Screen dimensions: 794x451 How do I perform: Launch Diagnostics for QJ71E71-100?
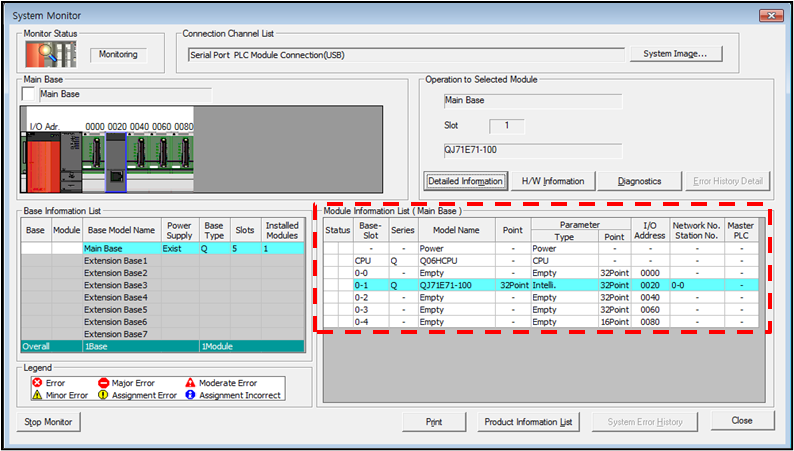point(639,181)
